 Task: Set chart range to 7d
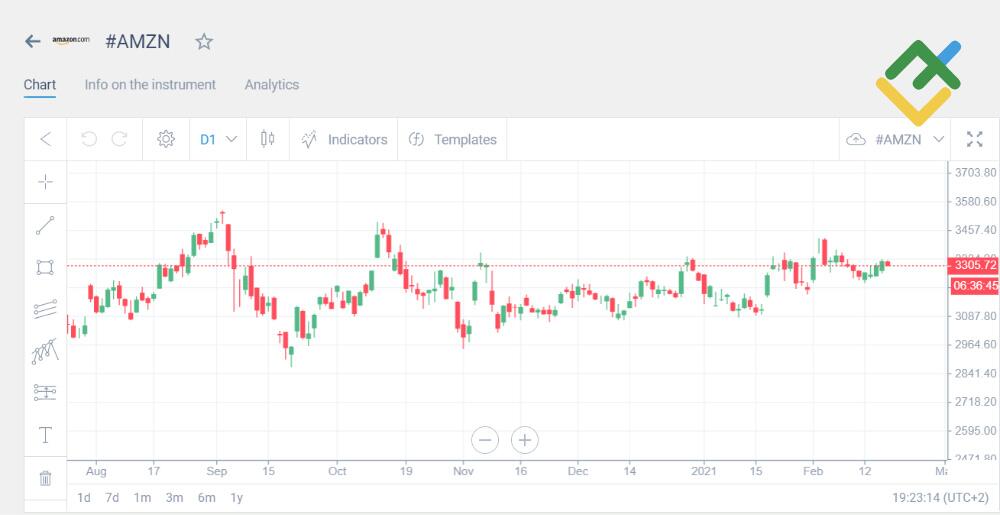pos(112,498)
